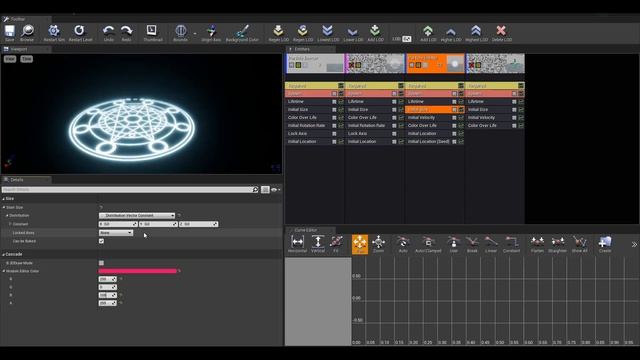The image size is (640, 360).
Task: Click Browse to find asset in Content Browser
Action: click(x=27, y=33)
